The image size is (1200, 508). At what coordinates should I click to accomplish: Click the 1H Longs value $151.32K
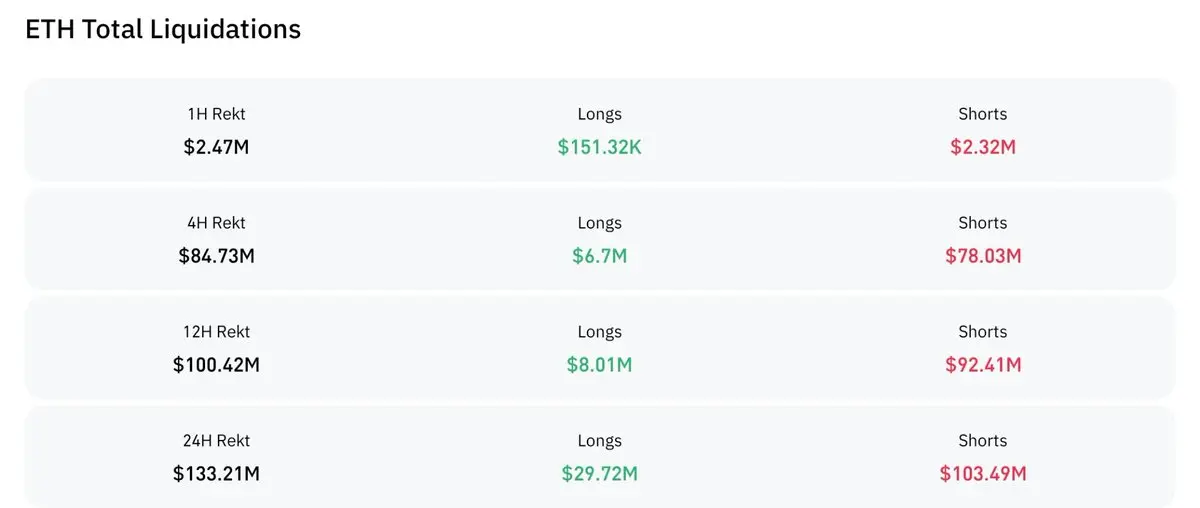(x=600, y=147)
